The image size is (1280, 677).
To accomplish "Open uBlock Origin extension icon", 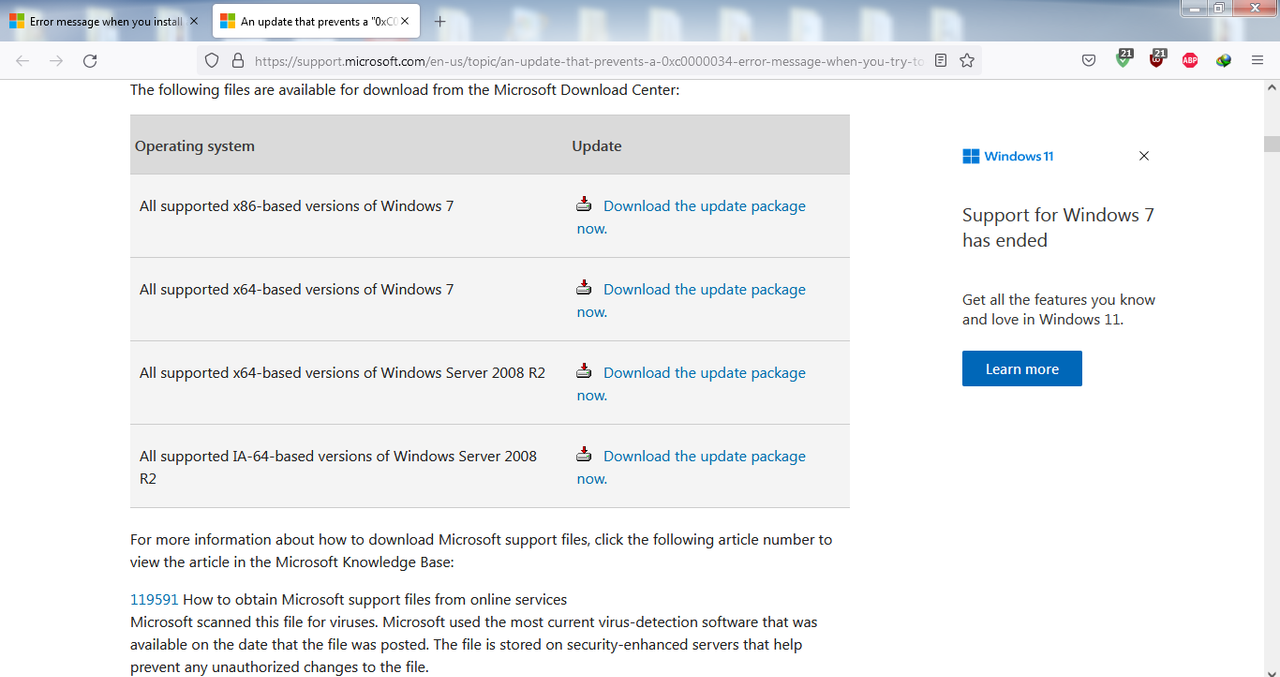I will coord(1157,60).
